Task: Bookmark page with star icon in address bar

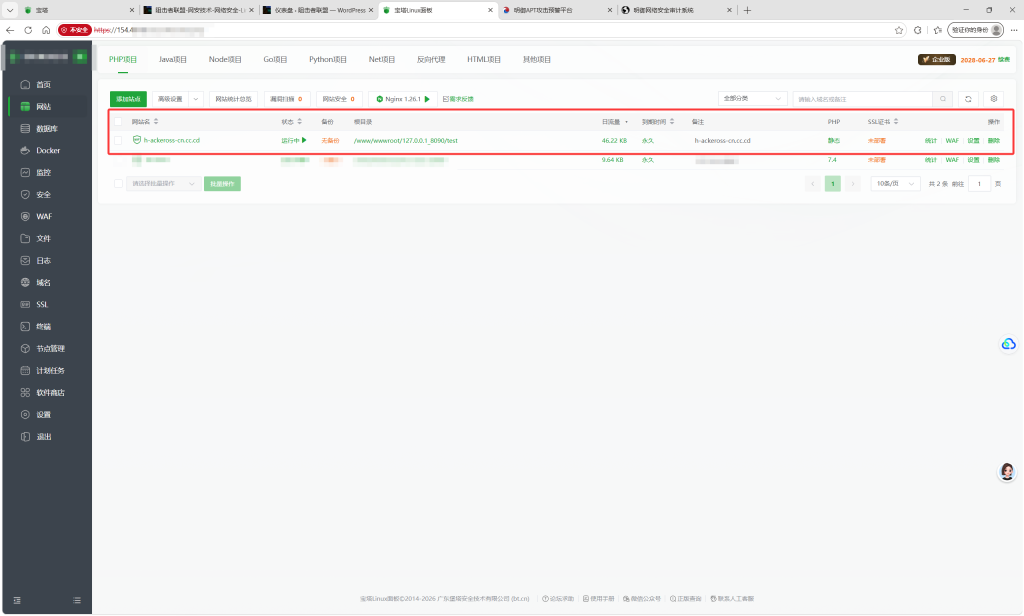Action: (x=899, y=30)
